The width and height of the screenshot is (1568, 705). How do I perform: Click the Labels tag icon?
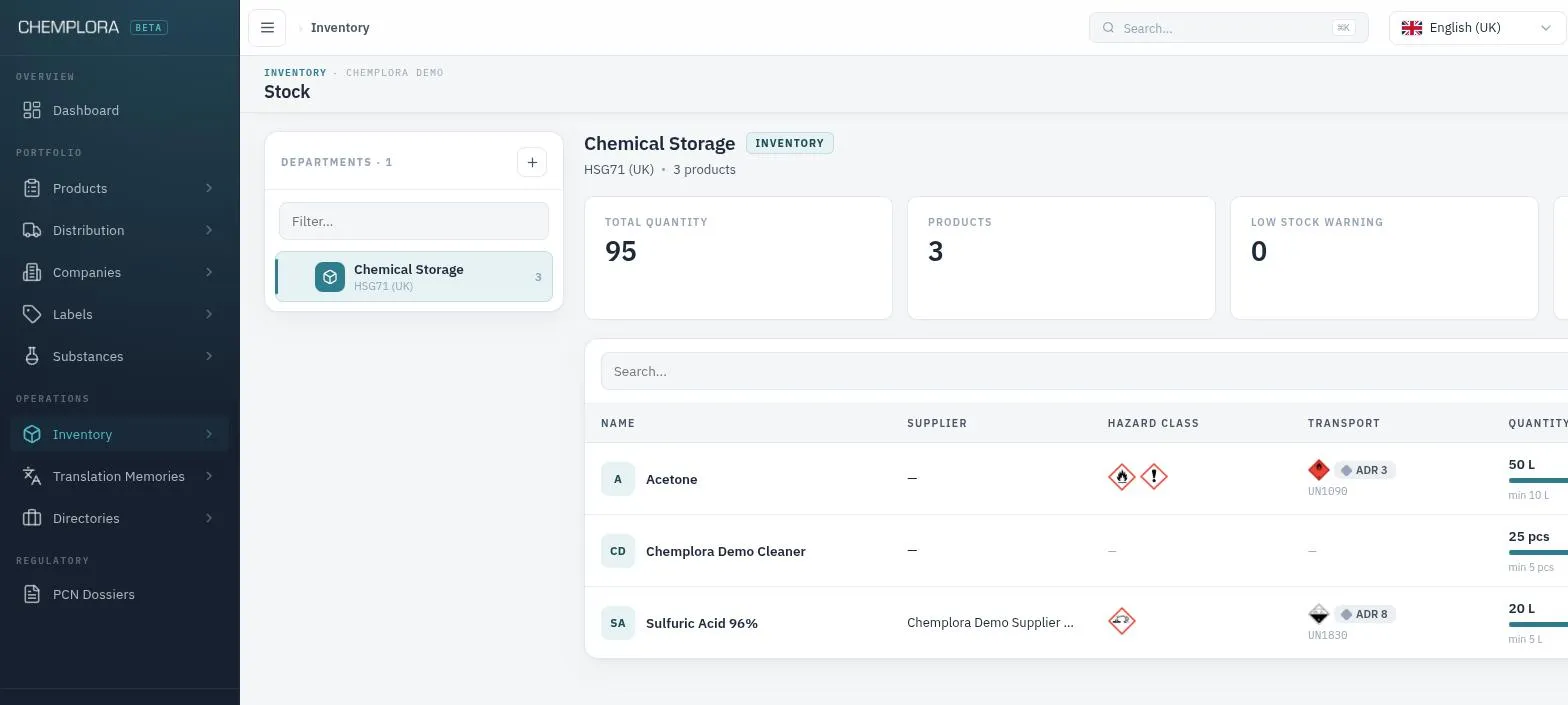[32, 314]
